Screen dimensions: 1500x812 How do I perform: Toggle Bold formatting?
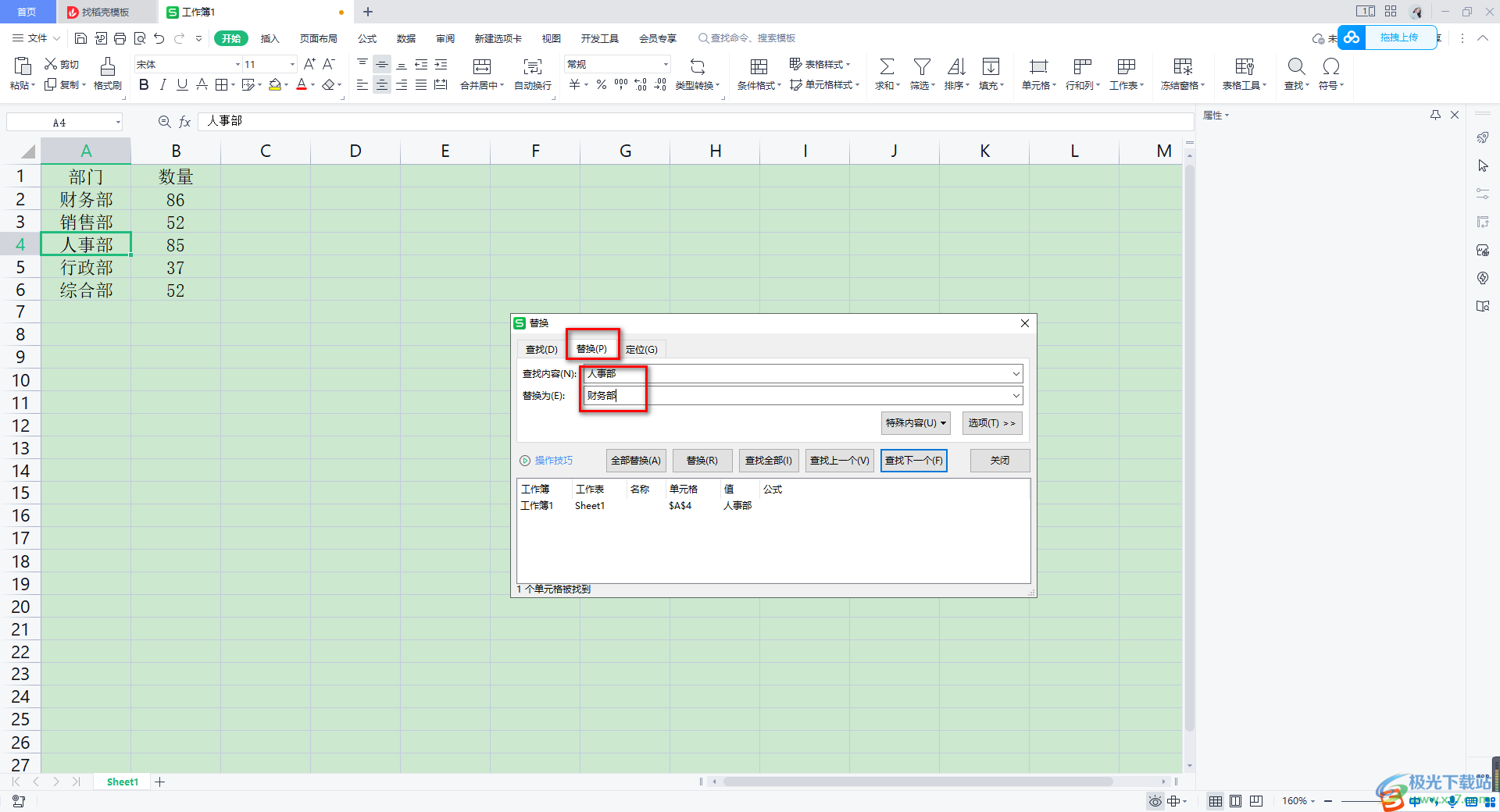click(x=144, y=84)
